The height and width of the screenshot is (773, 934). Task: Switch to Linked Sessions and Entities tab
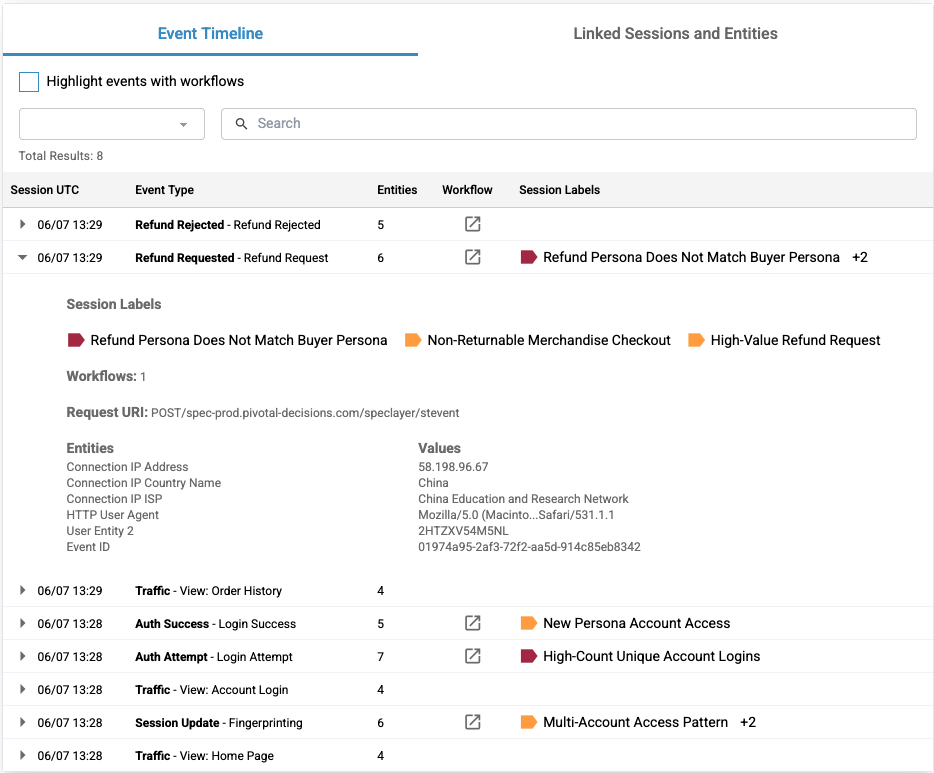click(x=675, y=34)
